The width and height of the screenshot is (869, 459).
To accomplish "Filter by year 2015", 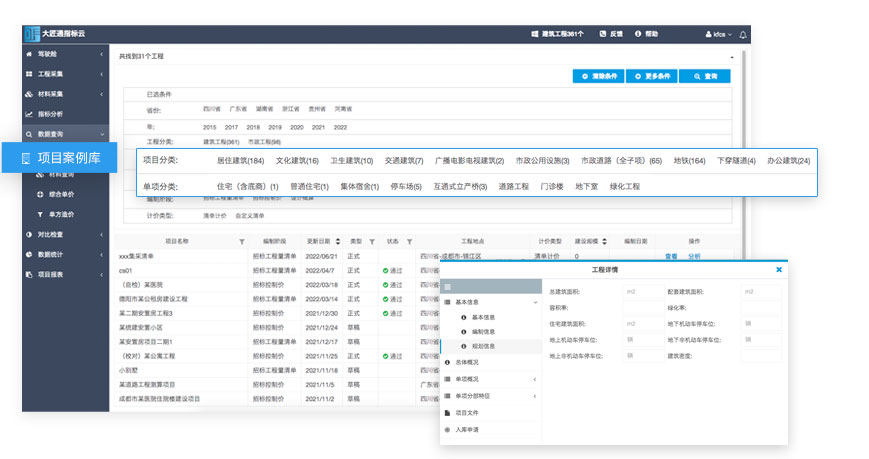I will [209, 128].
